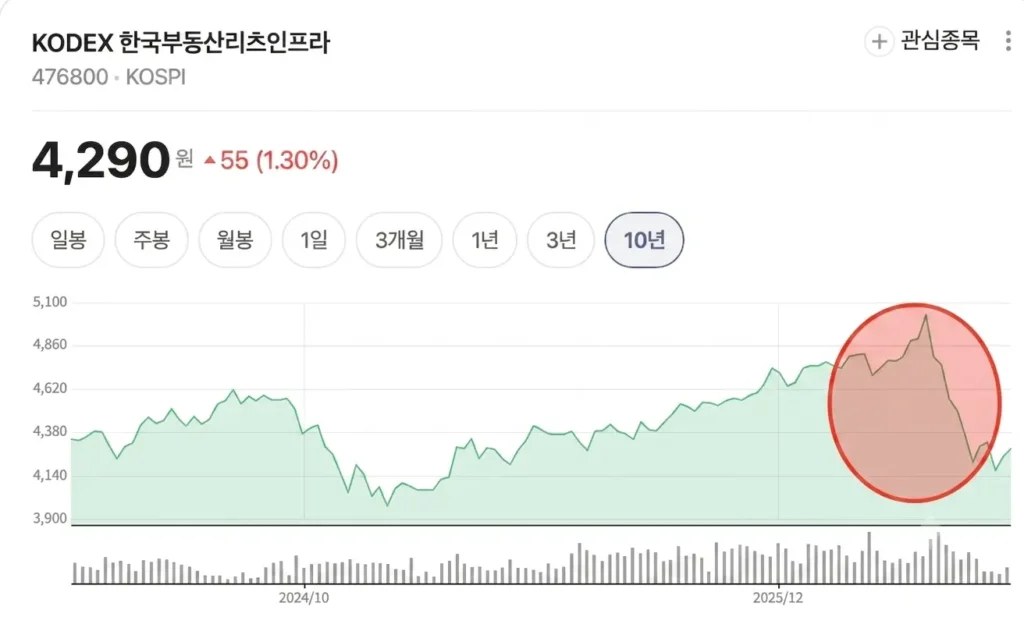Click the volume bars below the chart
Screen dimensions: 1024x624
click(x=541, y=558)
